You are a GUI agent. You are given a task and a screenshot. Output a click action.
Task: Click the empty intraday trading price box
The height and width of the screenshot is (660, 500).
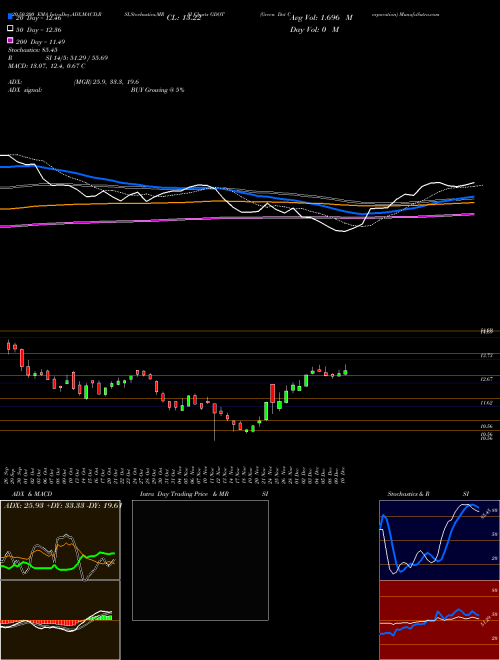[200, 560]
